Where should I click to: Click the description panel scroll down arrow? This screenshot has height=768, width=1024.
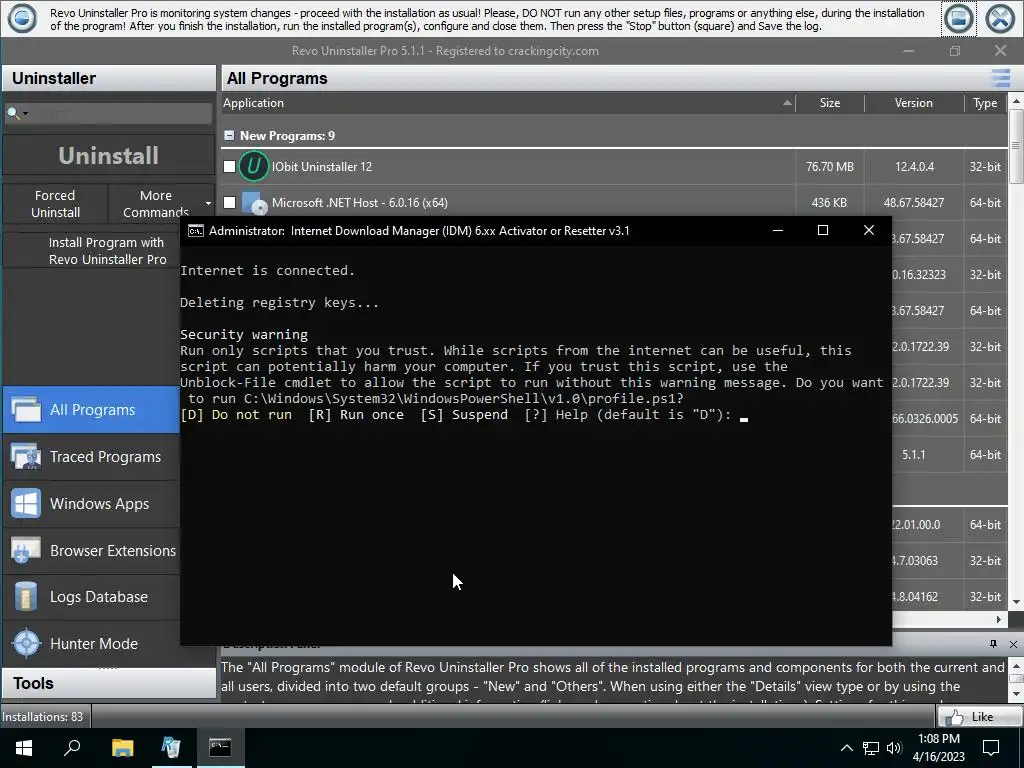click(x=1016, y=693)
